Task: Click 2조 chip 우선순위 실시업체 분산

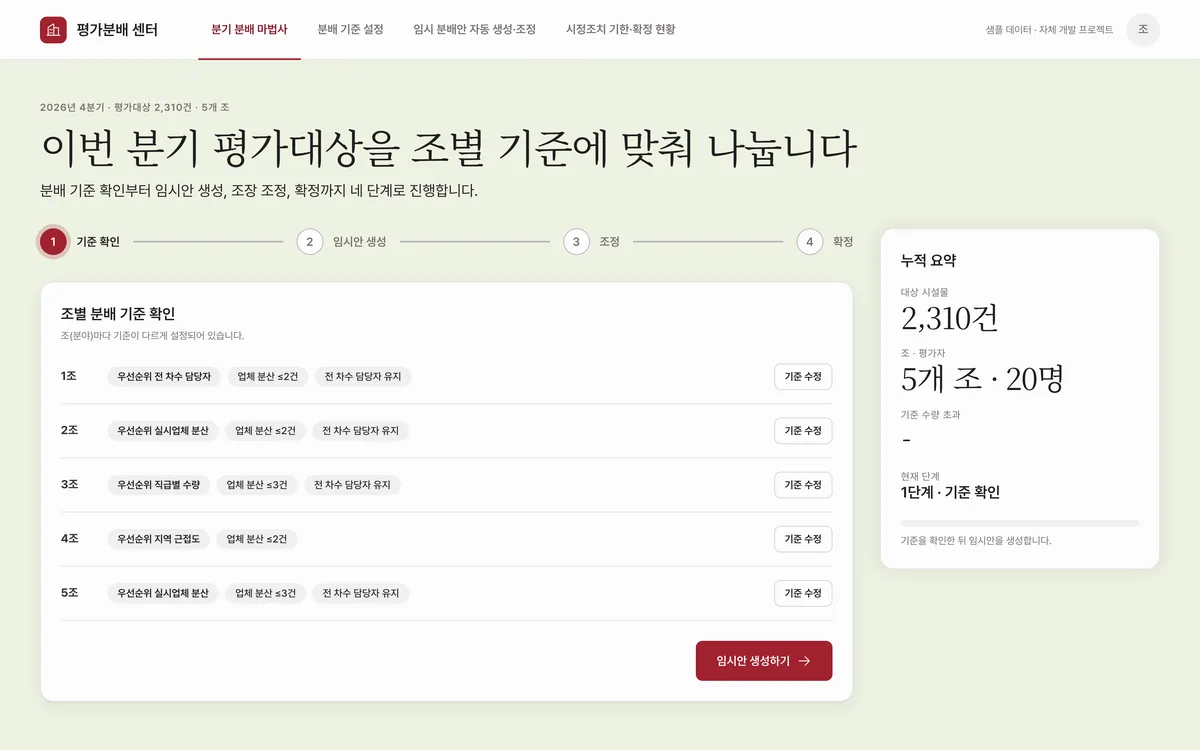Action: point(162,431)
